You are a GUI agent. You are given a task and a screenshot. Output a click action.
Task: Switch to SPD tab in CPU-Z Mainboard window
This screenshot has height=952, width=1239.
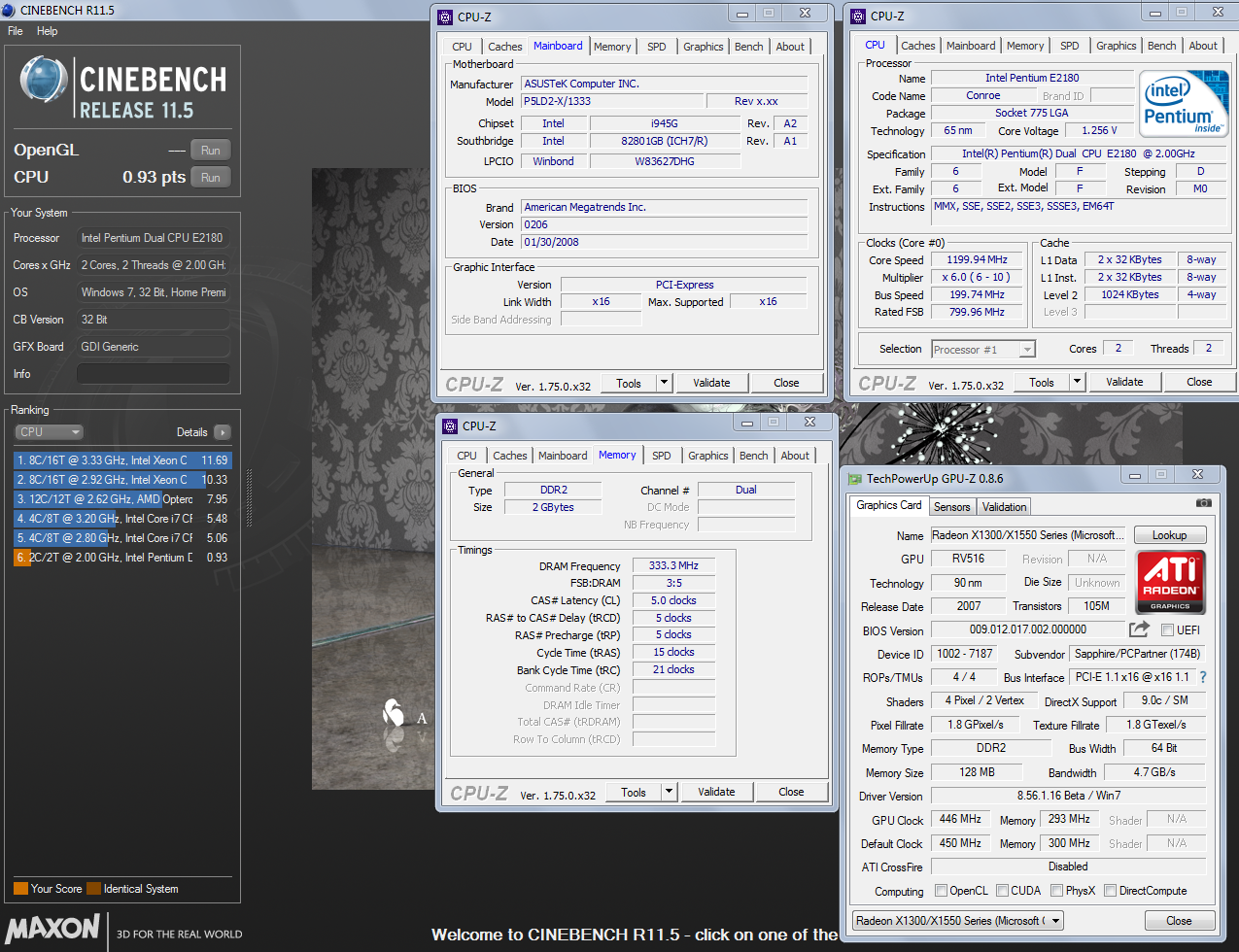point(657,47)
